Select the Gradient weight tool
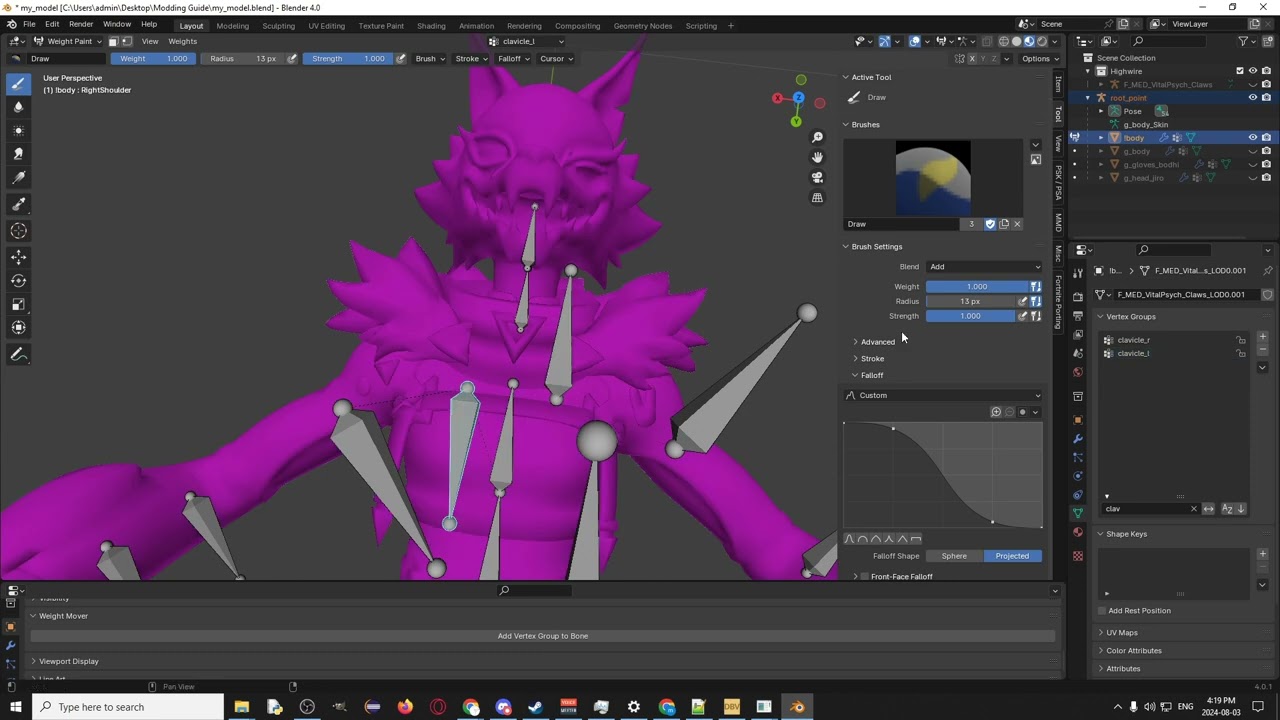 (18, 178)
